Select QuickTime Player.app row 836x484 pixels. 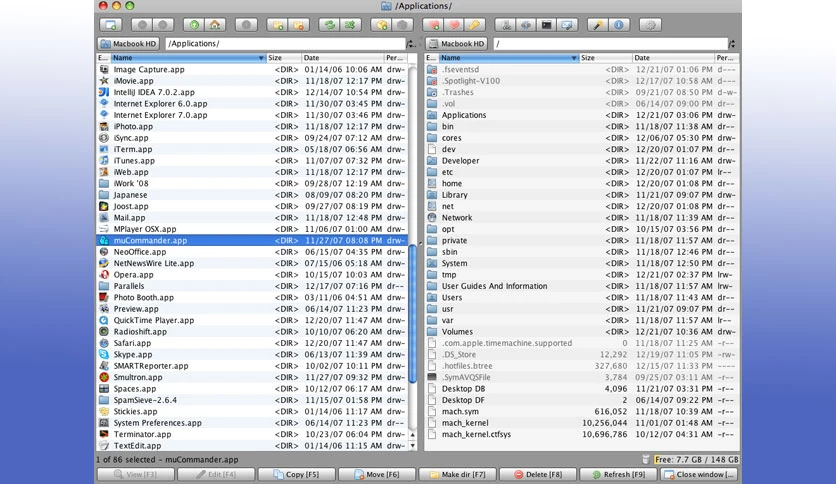252,320
